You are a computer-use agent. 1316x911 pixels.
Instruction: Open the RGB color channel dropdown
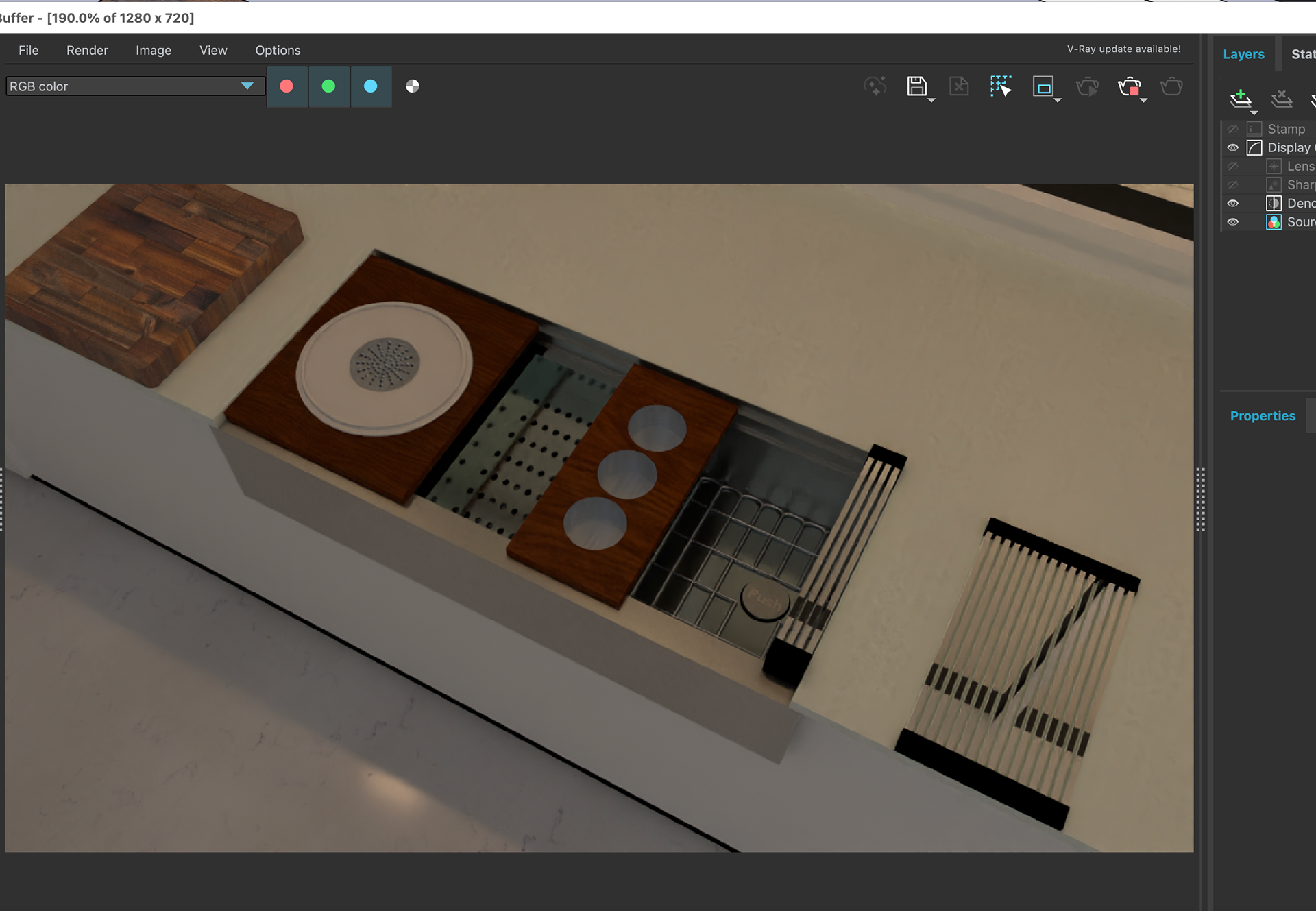coord(135,86)
